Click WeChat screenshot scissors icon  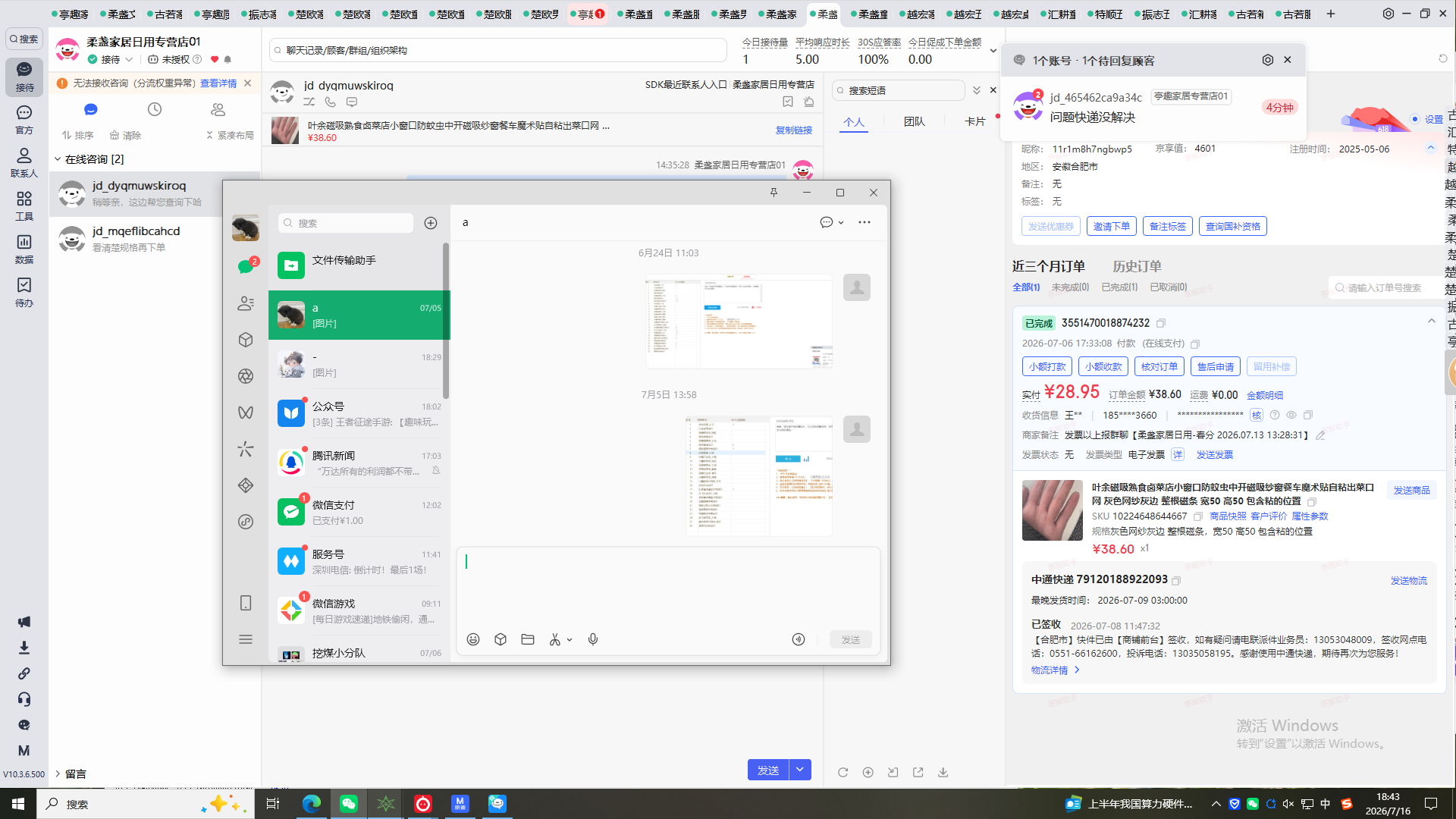tap(555, 639)
